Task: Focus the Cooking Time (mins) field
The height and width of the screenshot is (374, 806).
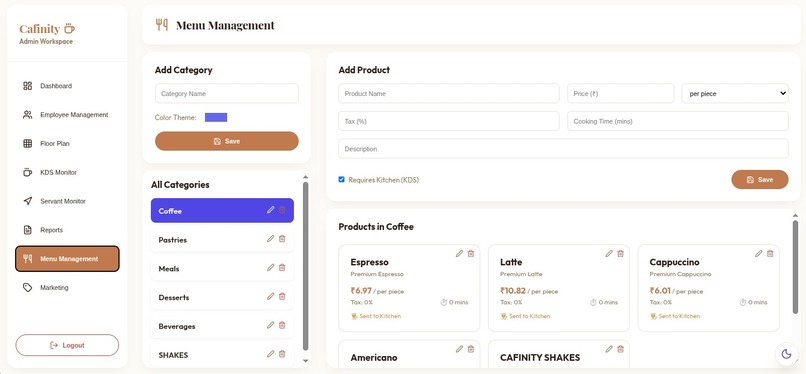Action: click(x=678, y=121)
